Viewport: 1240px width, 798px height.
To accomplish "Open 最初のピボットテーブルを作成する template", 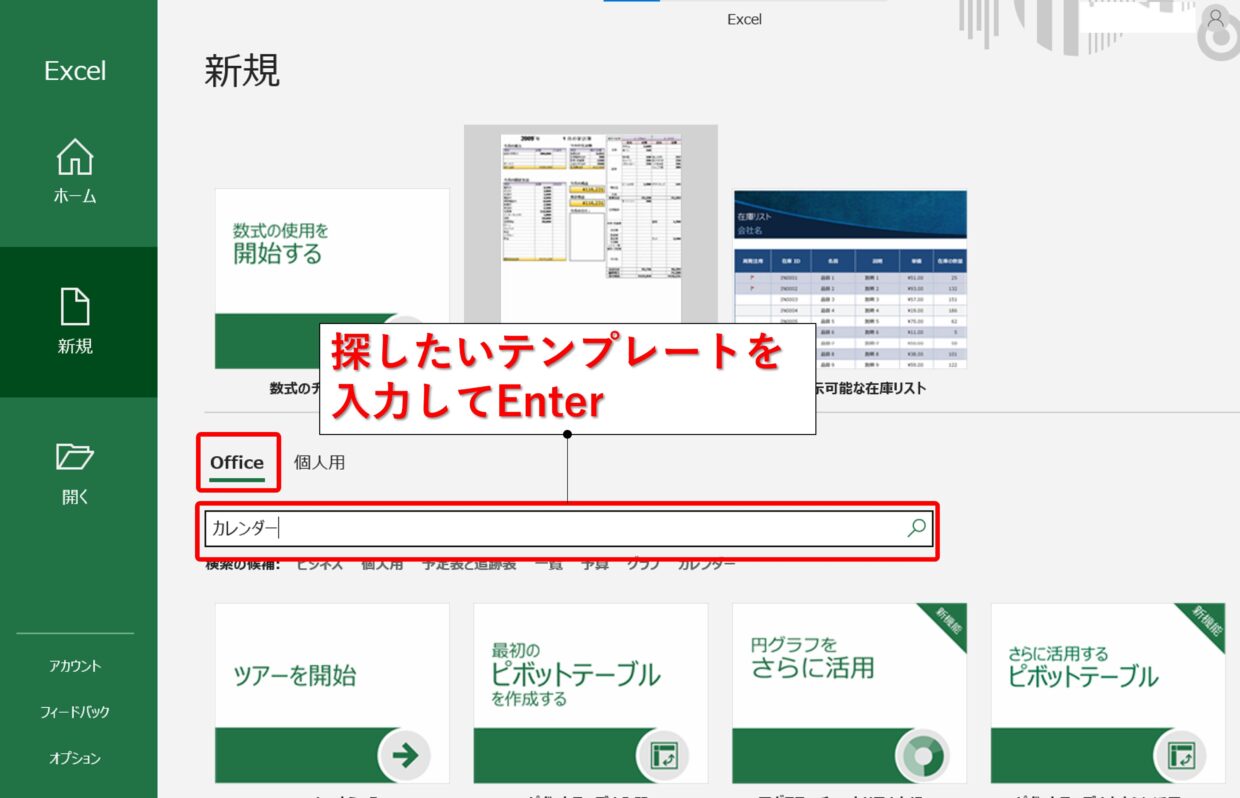I will (x=591, y=693).
